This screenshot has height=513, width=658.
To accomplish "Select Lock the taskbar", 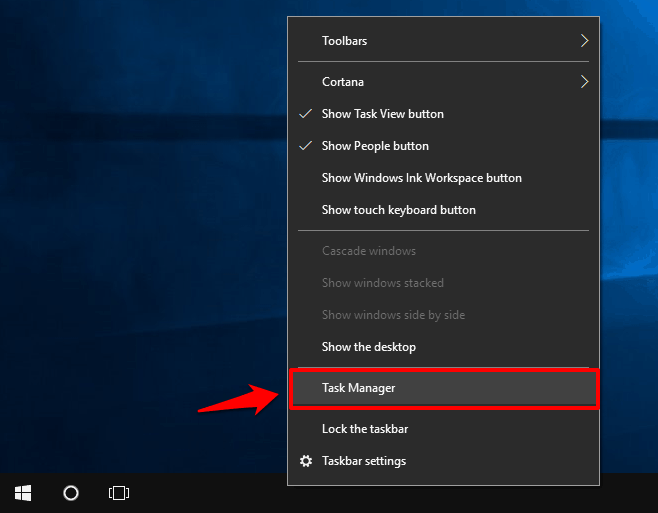I will [364, 429].
